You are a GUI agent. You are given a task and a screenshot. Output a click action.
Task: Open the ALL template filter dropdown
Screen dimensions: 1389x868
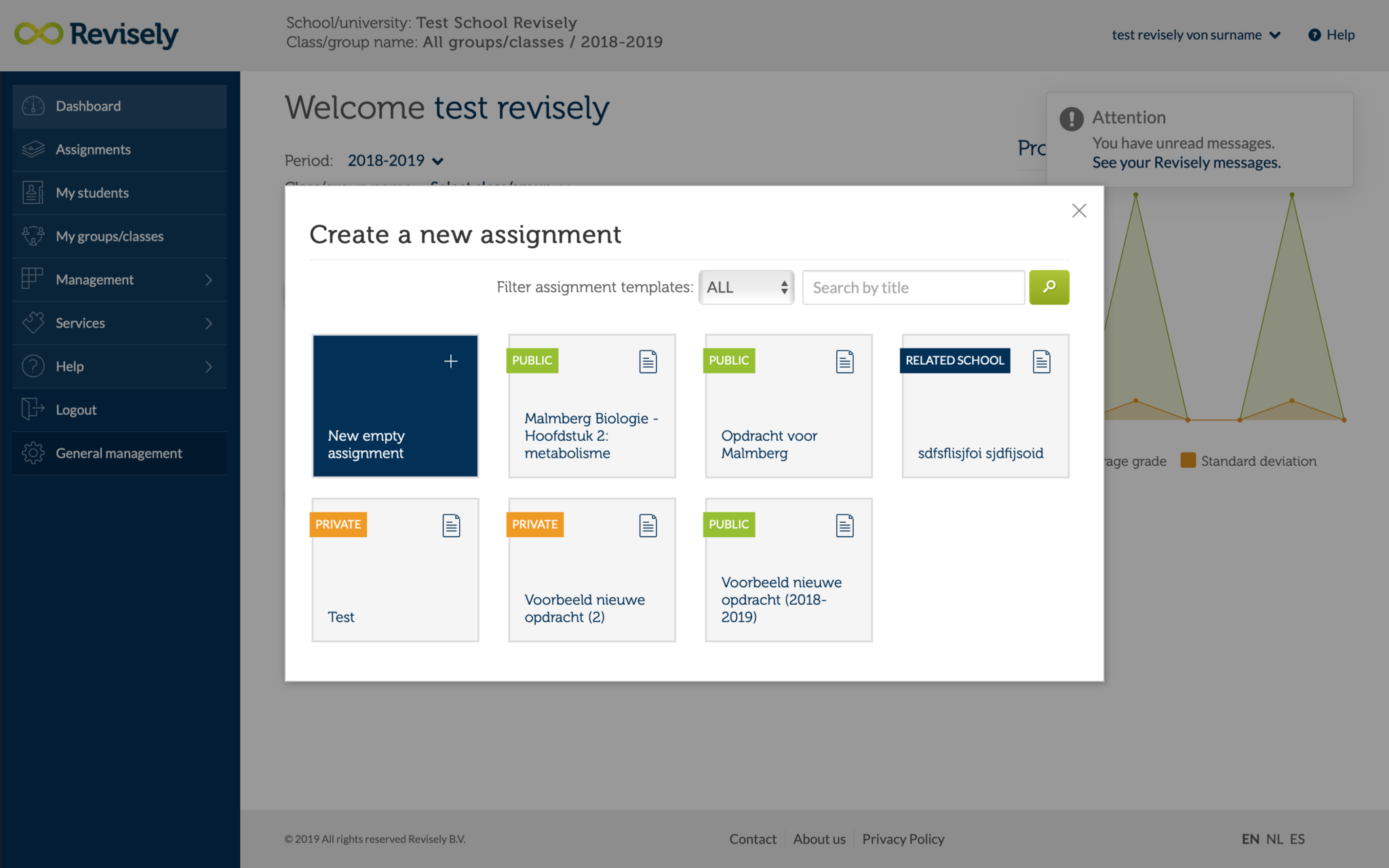point(745,287)
